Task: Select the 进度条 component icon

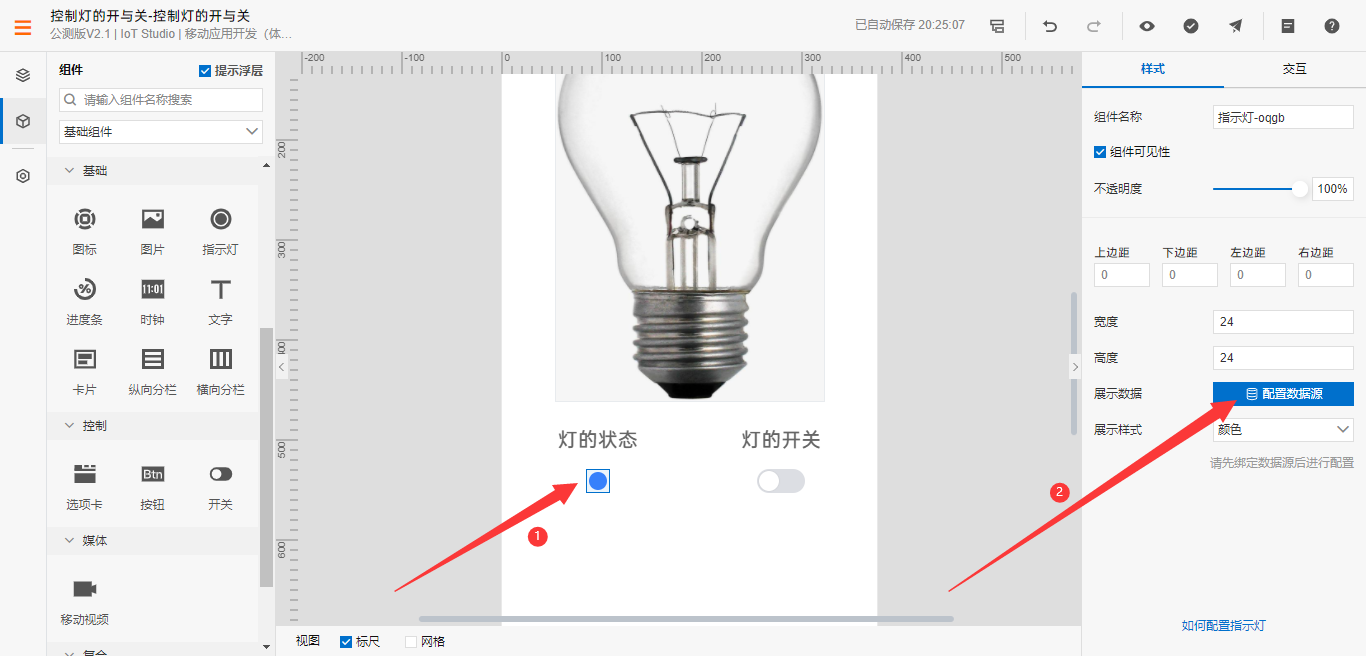Action: click(x=85, y=289)
